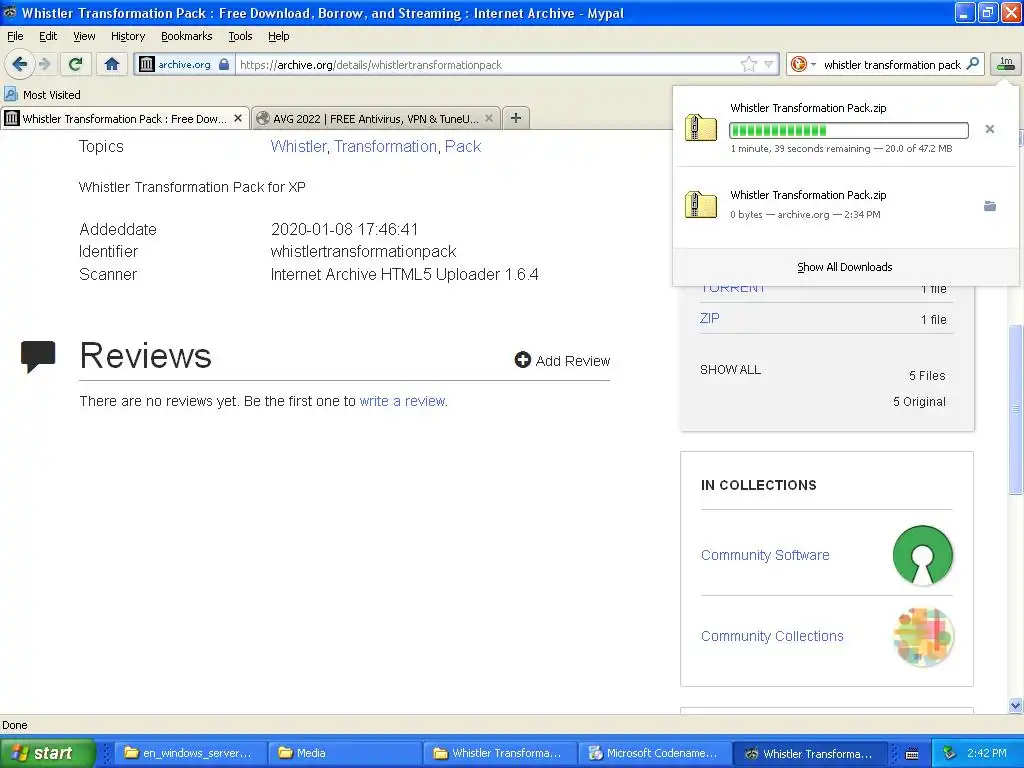Click the Community Collections colorful thumbnail

click(x=923, y=637)
